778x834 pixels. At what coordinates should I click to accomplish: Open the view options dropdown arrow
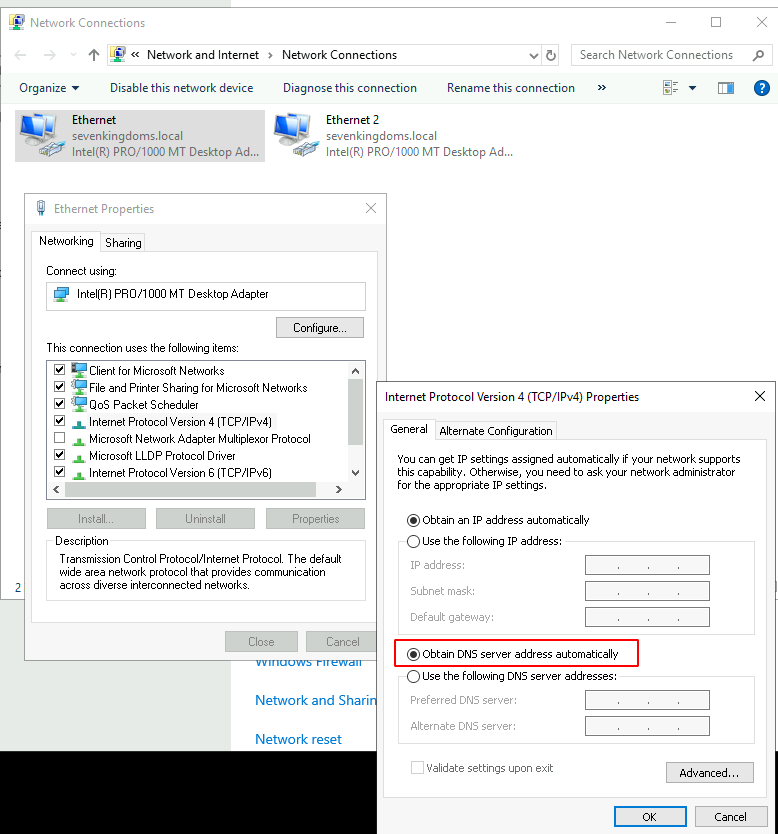[692, 88]
